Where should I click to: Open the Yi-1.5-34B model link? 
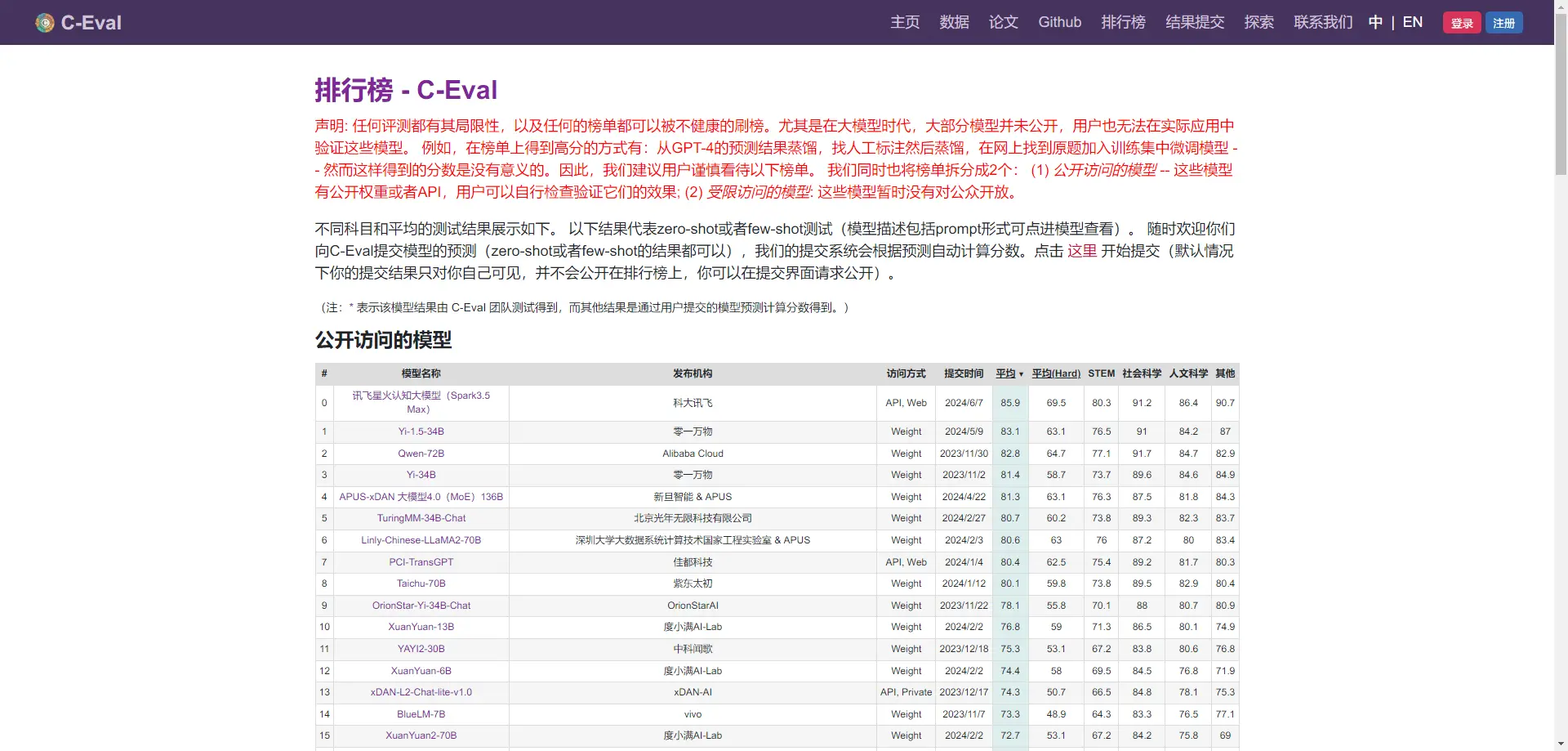[x=421, y=431]
